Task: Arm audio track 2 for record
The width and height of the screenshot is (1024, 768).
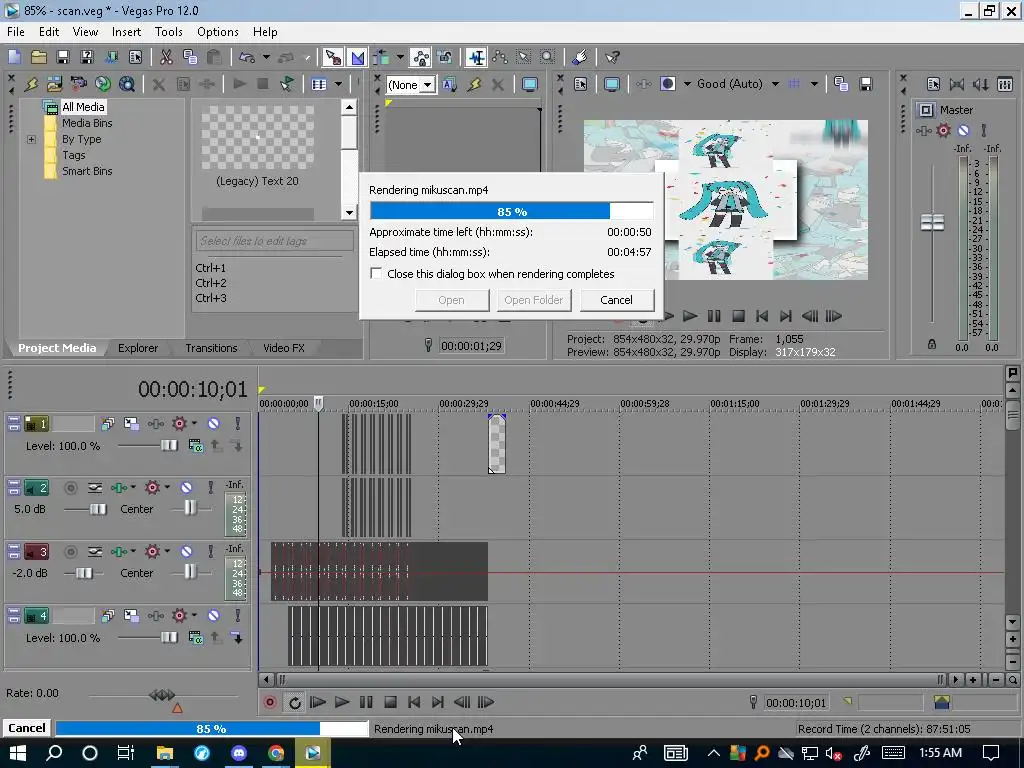Action: coord(71,488)
